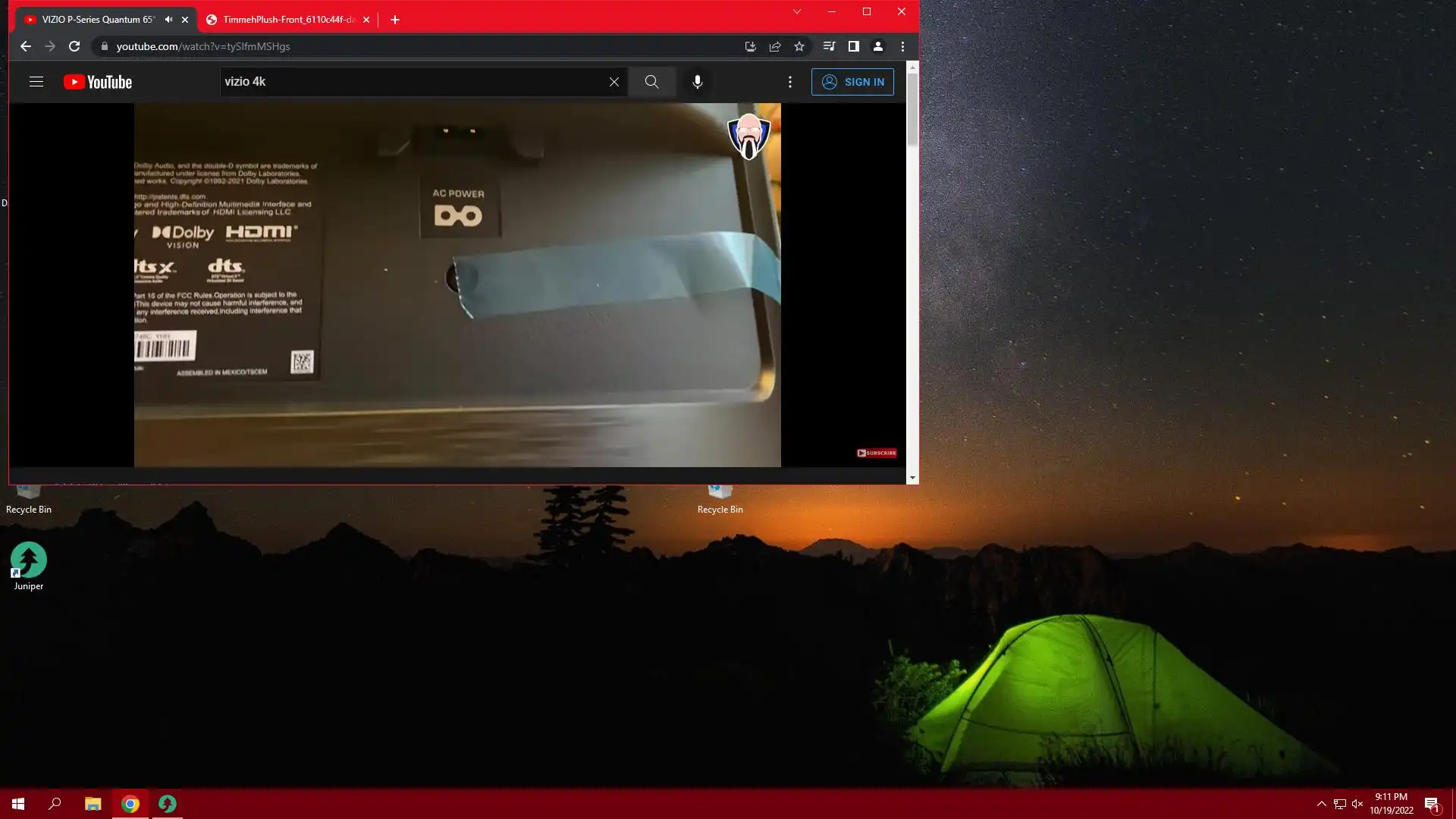1456x819 pixels.
Task: Open Chrome media control icon
Action: 829,46
